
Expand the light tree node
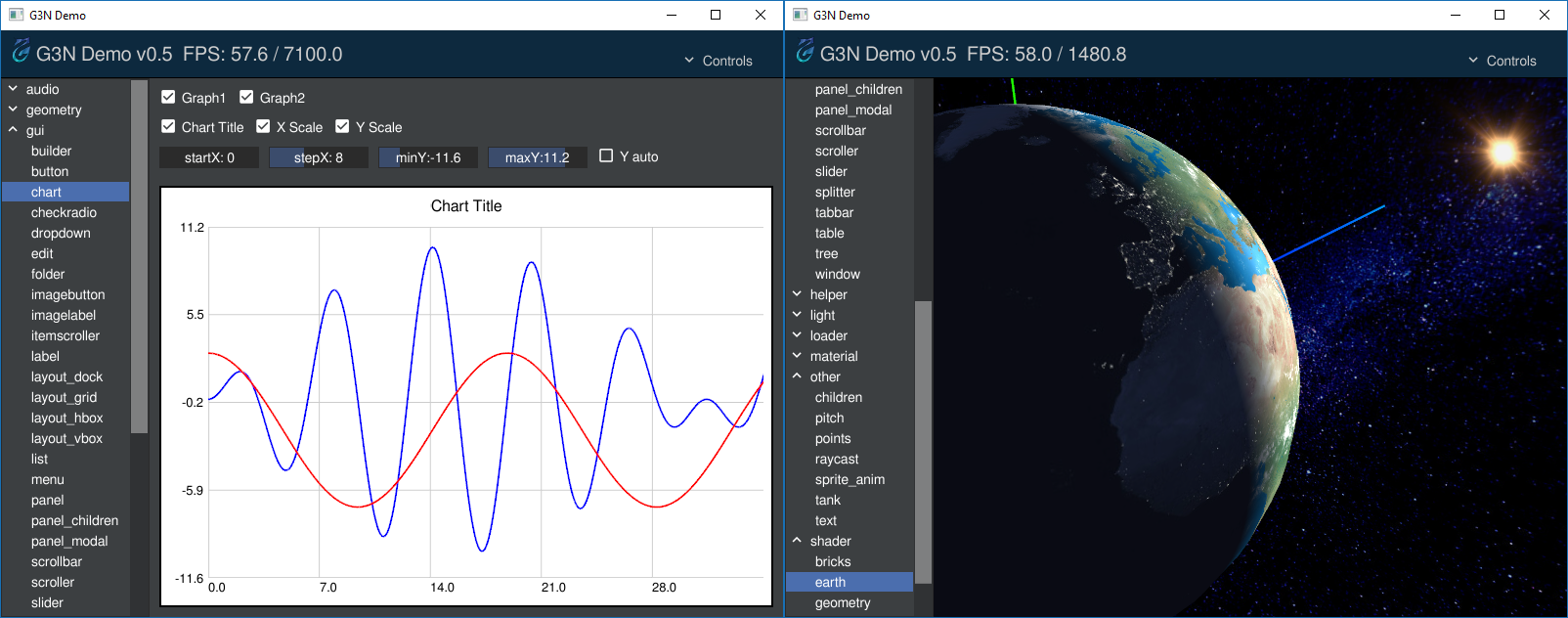coord(797,315)
